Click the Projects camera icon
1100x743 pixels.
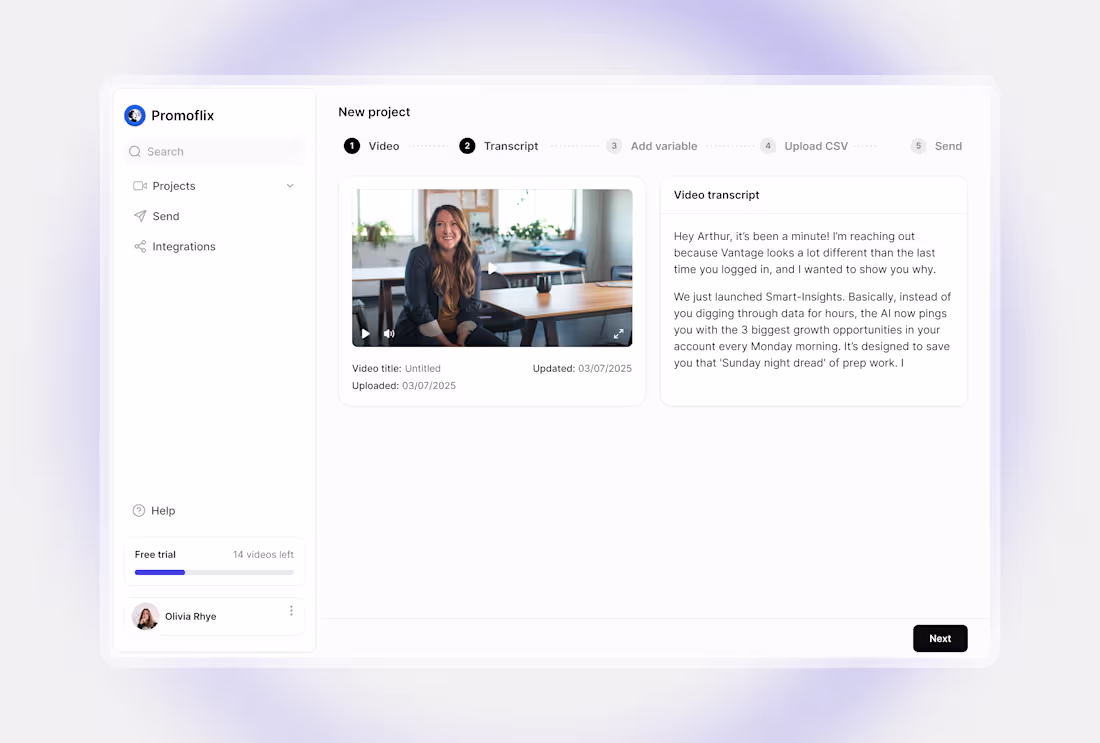pyautogui.click(x=139, y=185)
